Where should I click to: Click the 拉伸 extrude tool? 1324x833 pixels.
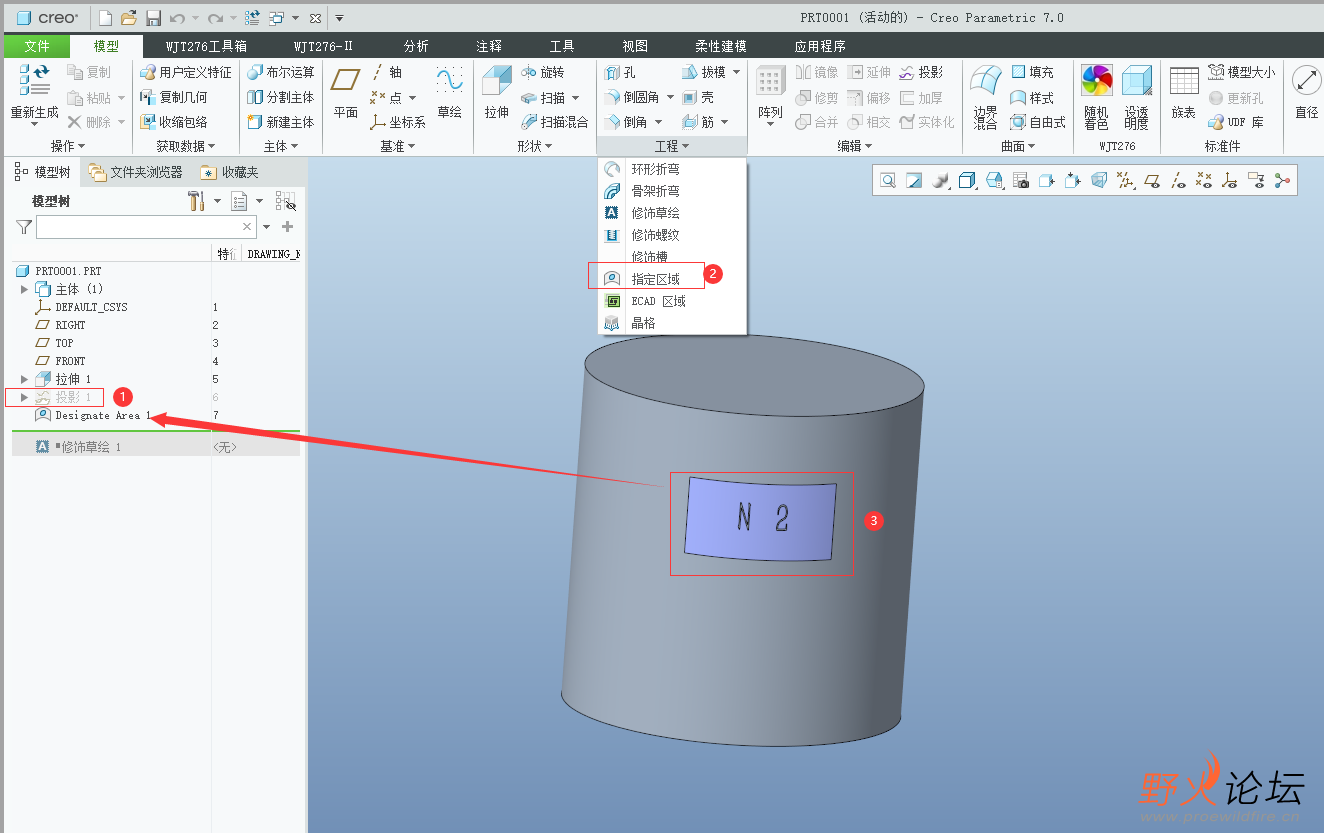coord(497,93)
